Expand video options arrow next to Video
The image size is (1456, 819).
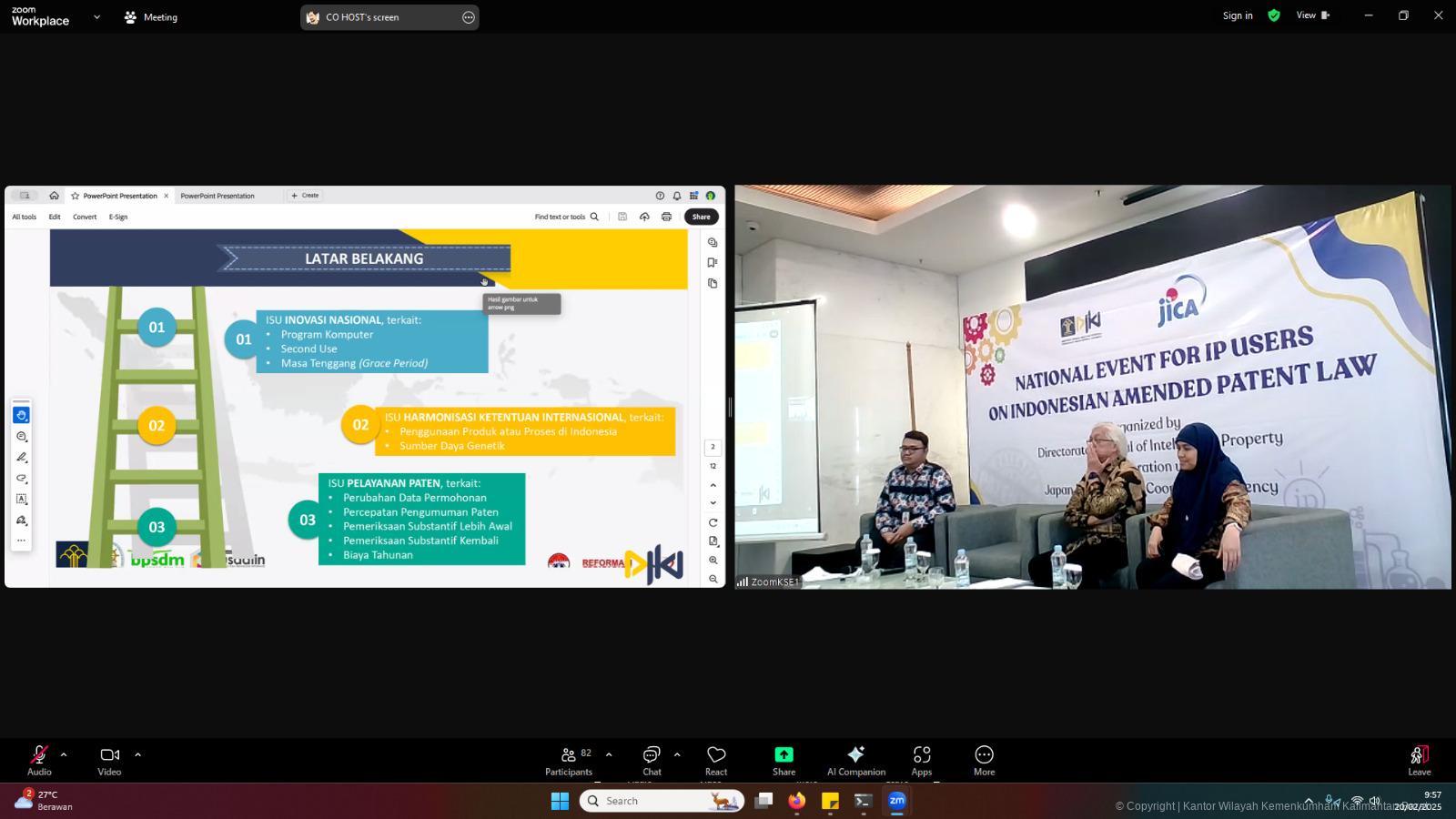[x=137, y=754]
